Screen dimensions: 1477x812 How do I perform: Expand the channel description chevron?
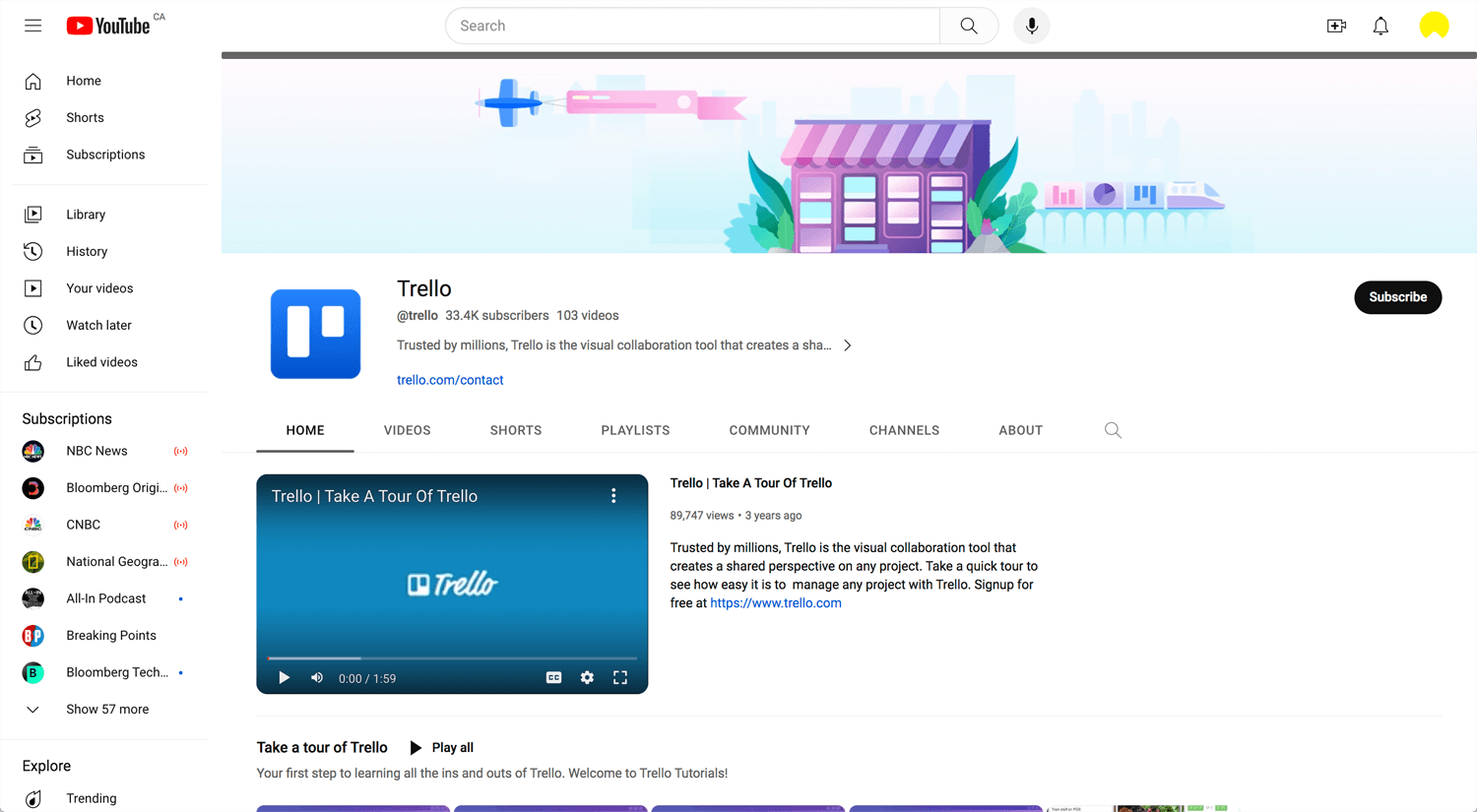click(x=848, y=345)
